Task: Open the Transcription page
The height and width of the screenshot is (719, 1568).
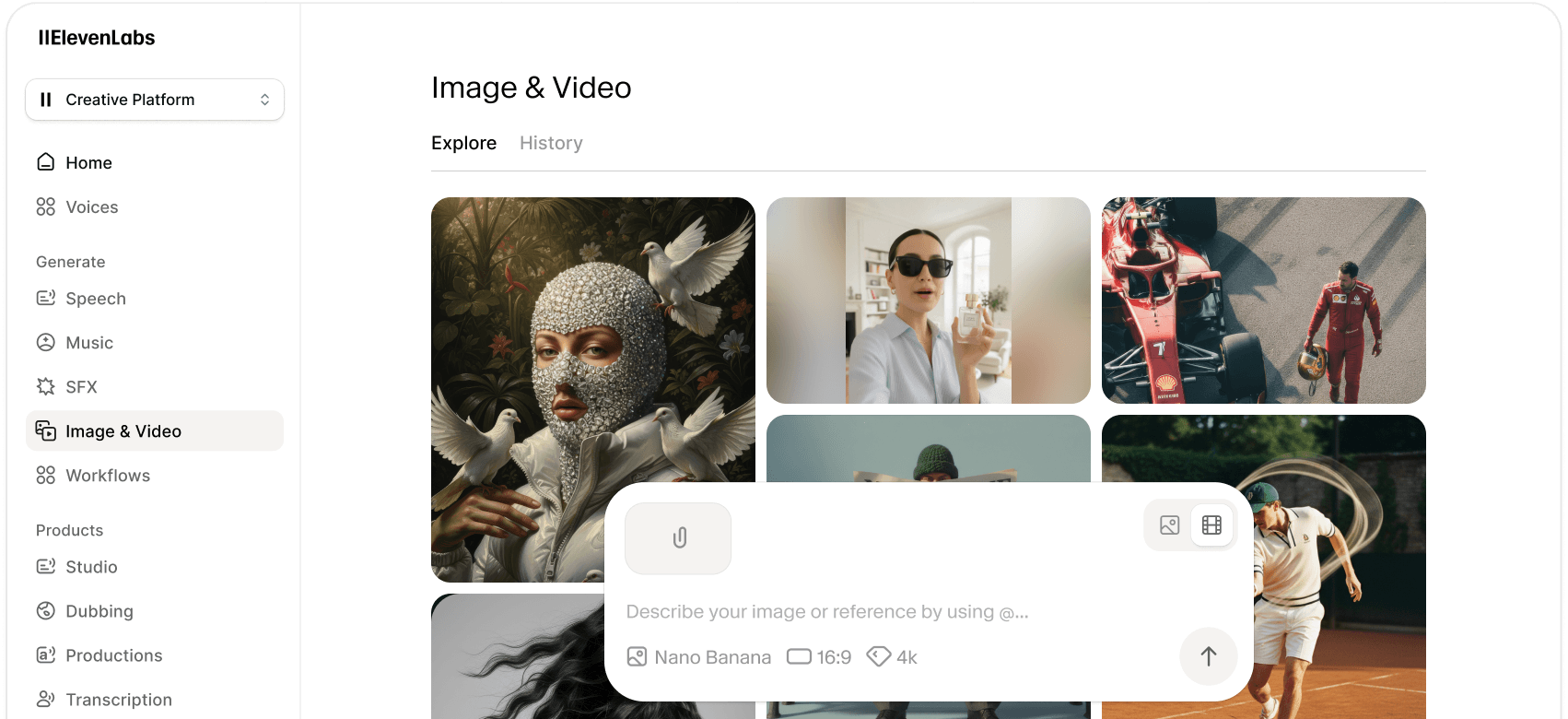Action: pos(155,699)
